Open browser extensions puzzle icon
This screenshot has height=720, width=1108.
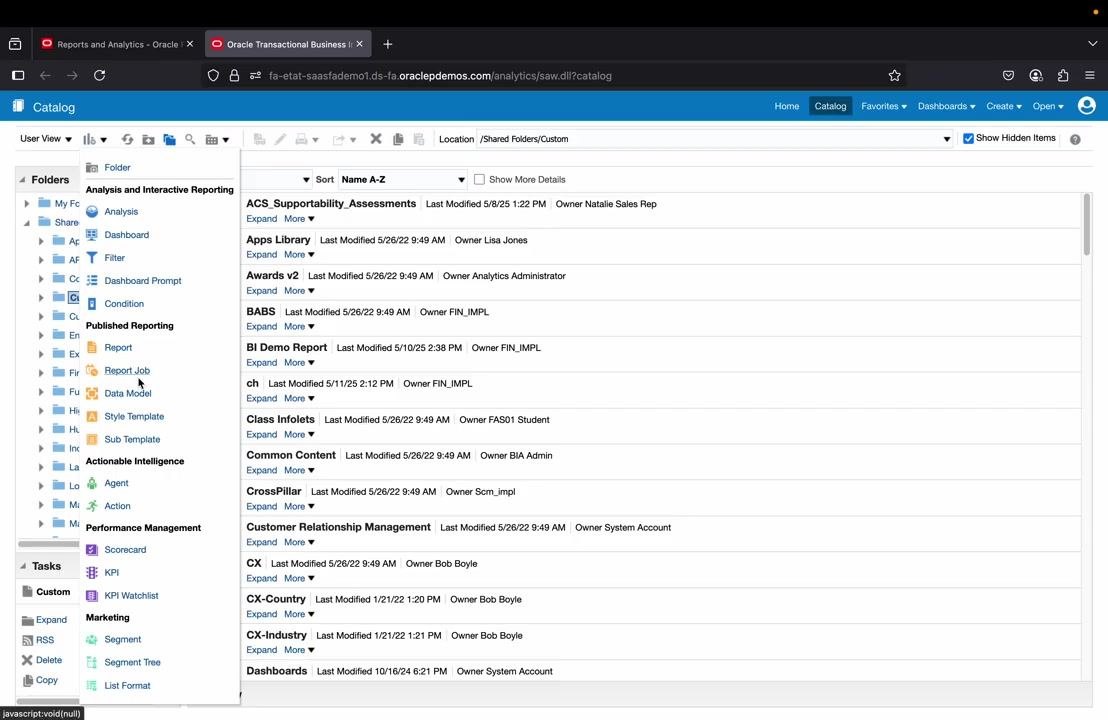click(1063, 76)
